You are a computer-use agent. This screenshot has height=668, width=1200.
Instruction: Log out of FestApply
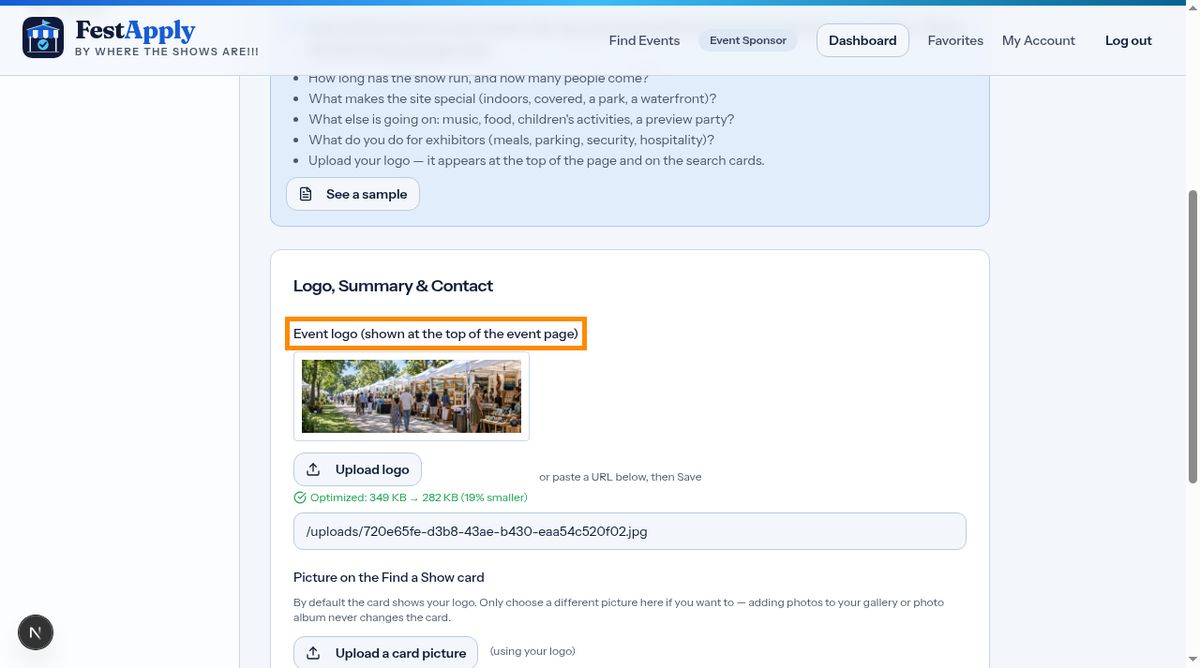tap(1128, 40)
